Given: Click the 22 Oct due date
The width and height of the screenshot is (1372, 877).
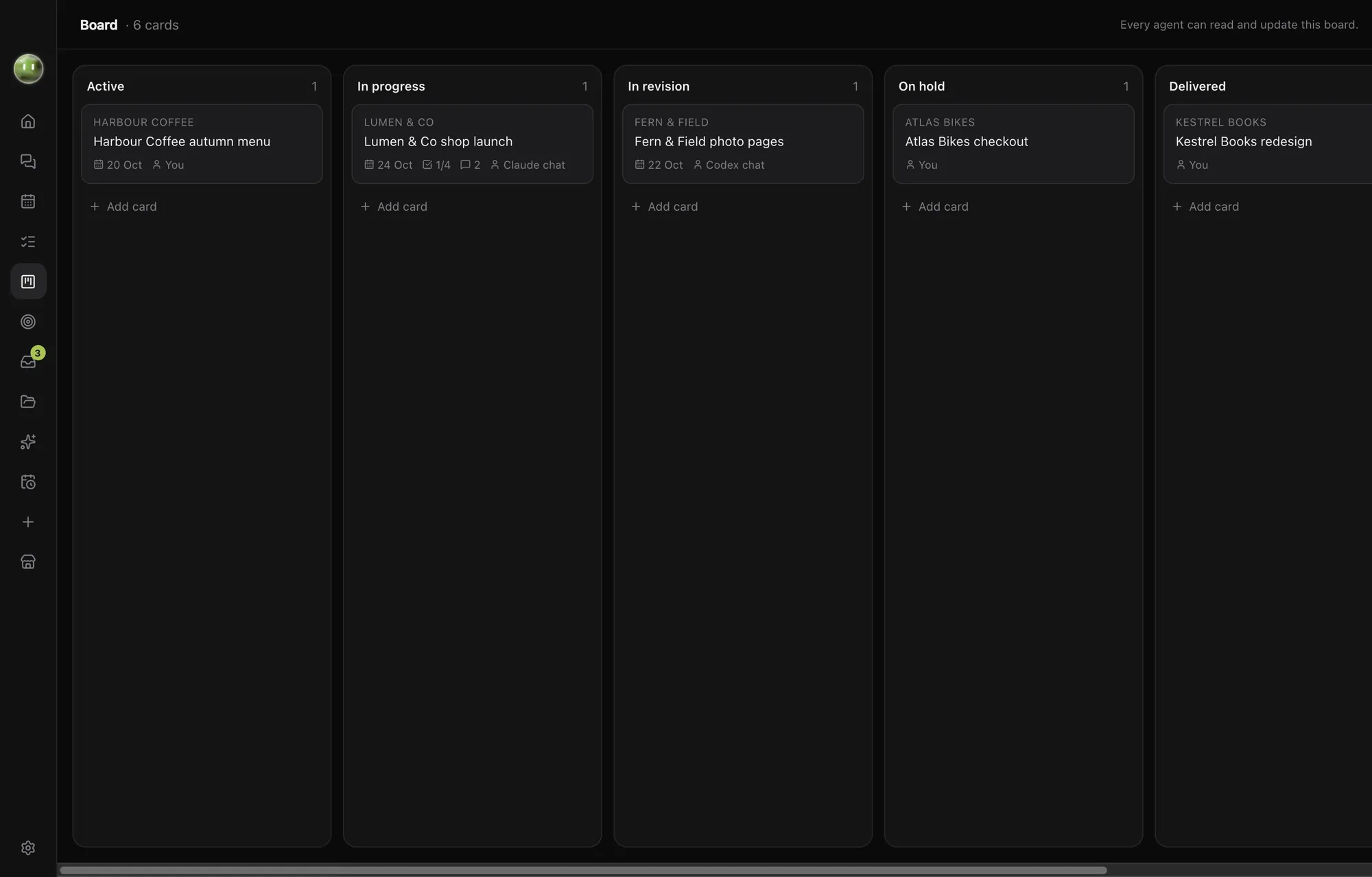Looking at the screenshot, I should click(x=659, y=165).
